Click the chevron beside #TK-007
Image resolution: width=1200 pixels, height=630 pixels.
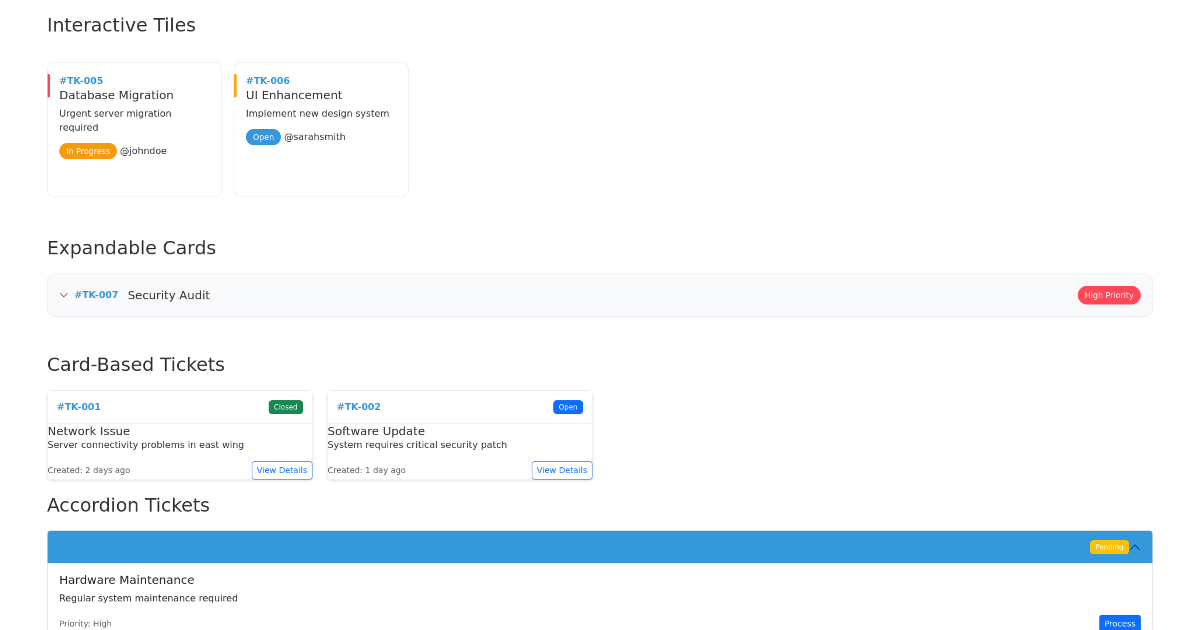[x=63, y=295]
